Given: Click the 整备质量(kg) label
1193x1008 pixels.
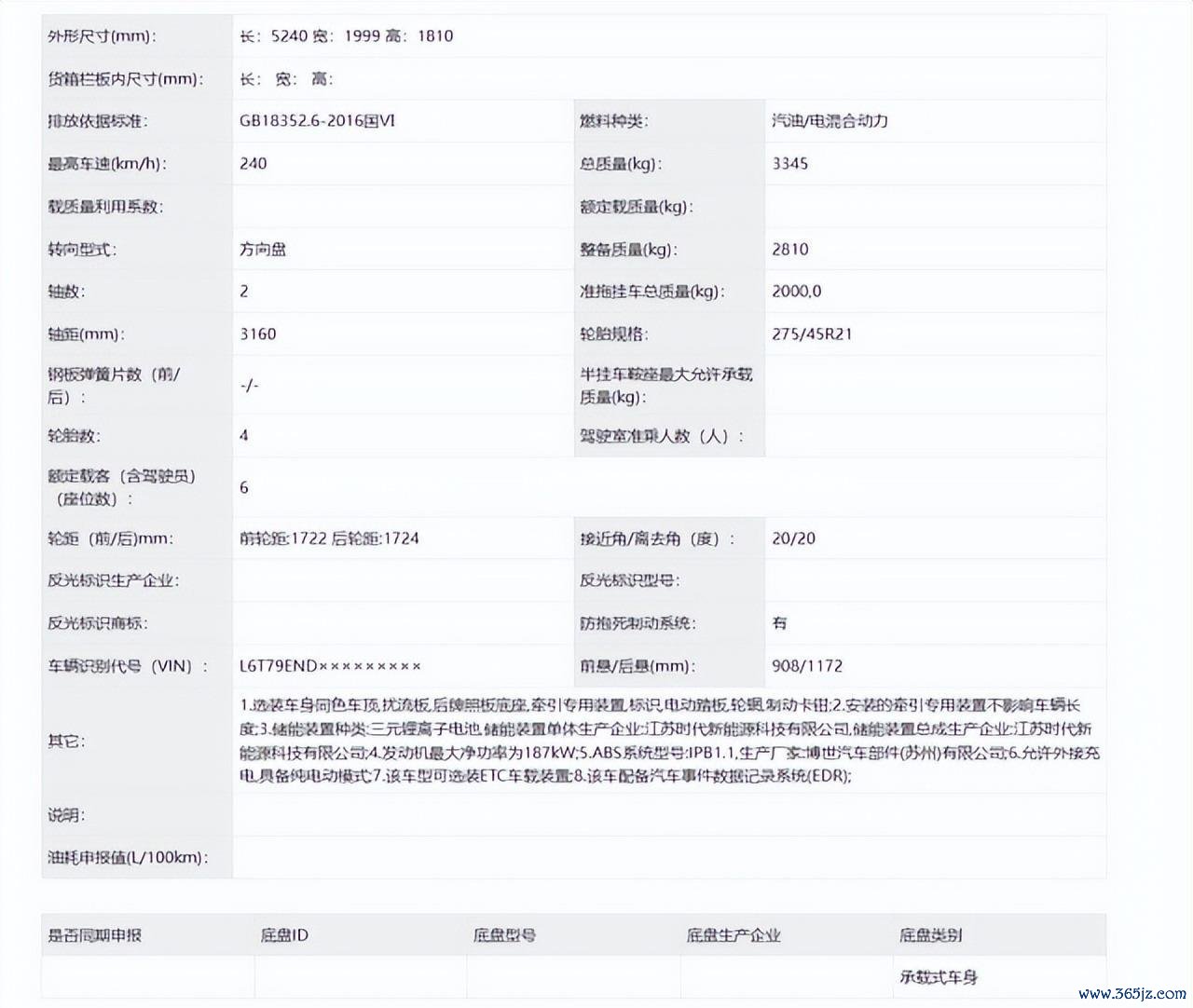Looking at the screenshot, I should pos(629,250).
